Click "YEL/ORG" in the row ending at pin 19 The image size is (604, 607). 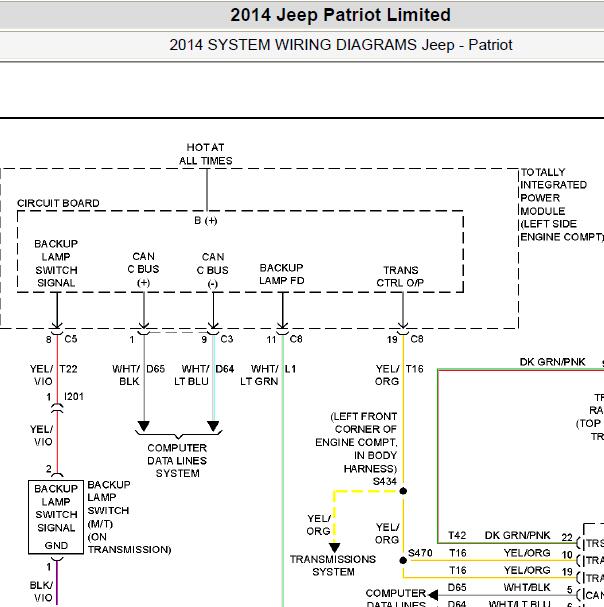(x=527, y=570)
